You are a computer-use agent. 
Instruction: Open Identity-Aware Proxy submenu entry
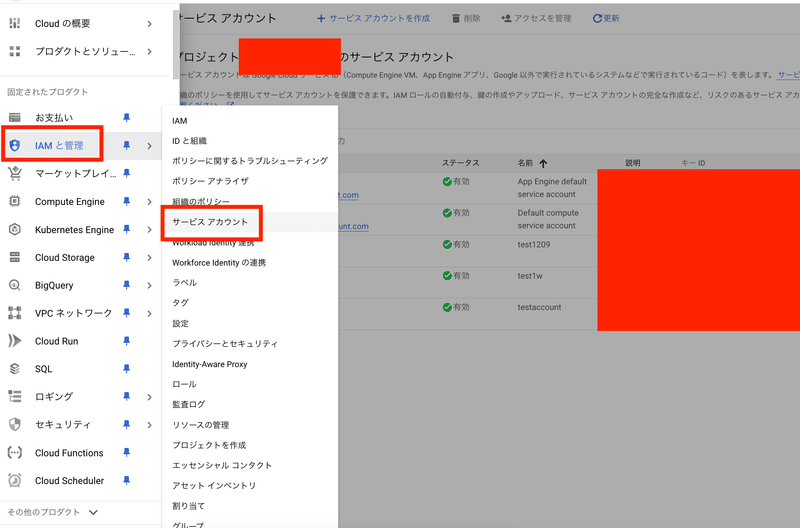210,364
